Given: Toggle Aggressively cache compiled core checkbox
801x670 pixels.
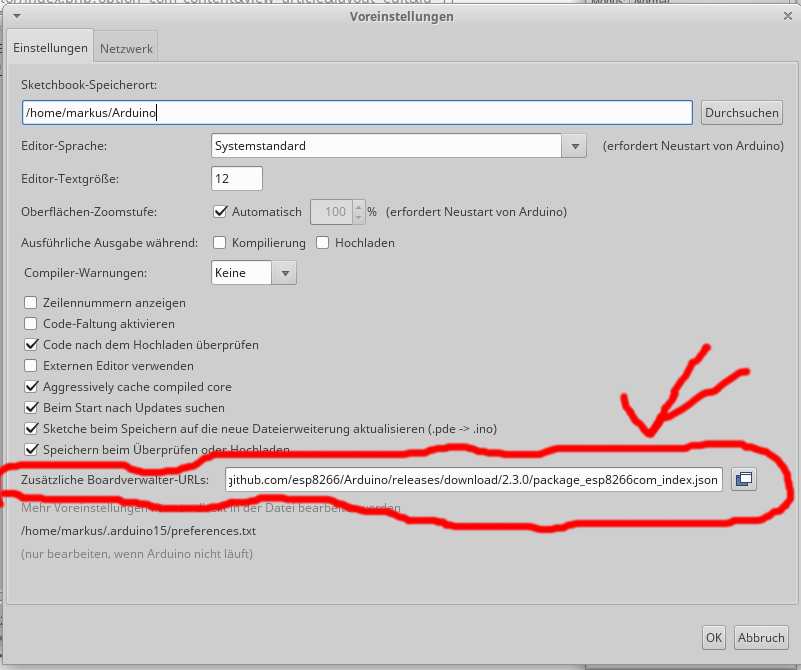Looking at the screenshot, I should coord(31,387).
